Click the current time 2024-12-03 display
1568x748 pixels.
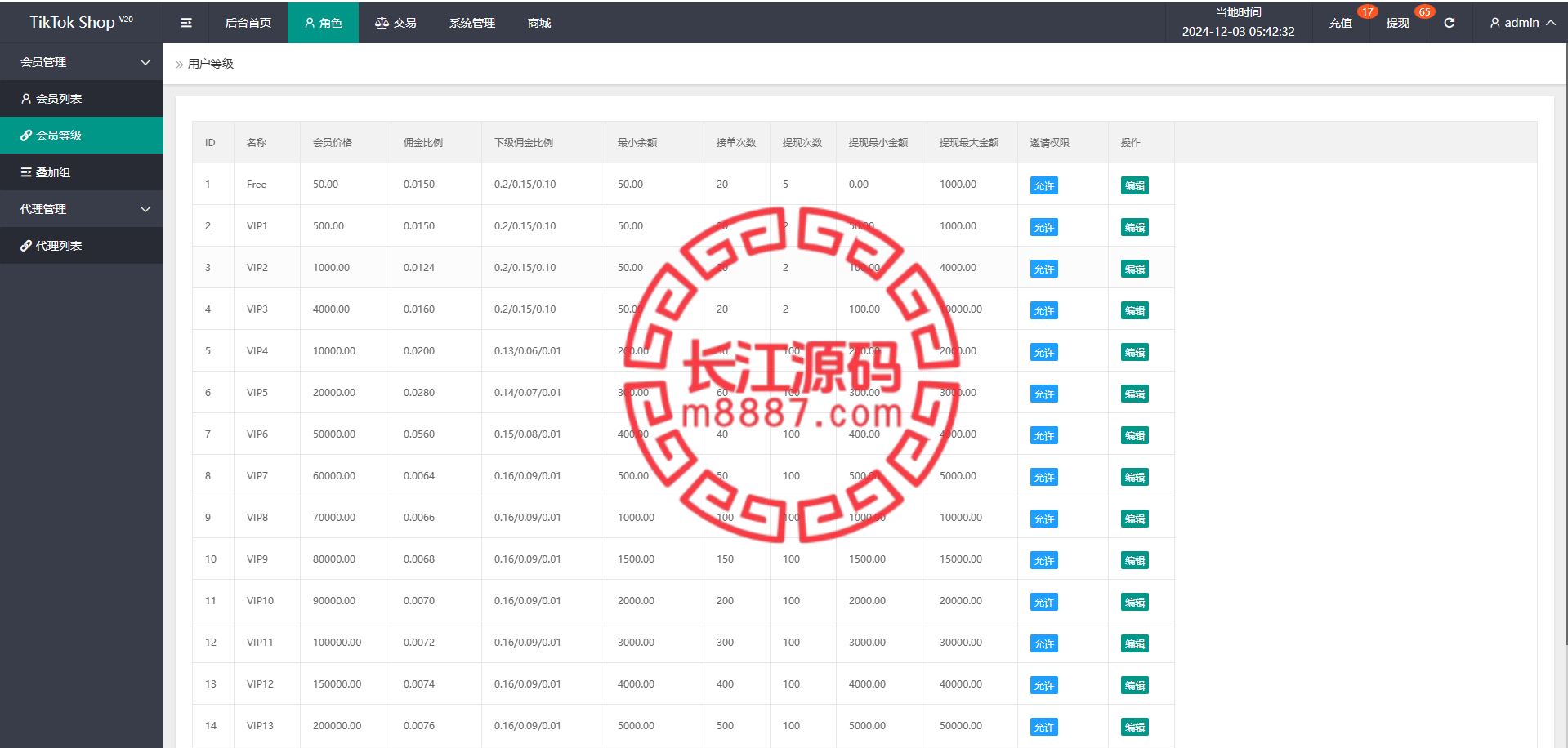1238,32
